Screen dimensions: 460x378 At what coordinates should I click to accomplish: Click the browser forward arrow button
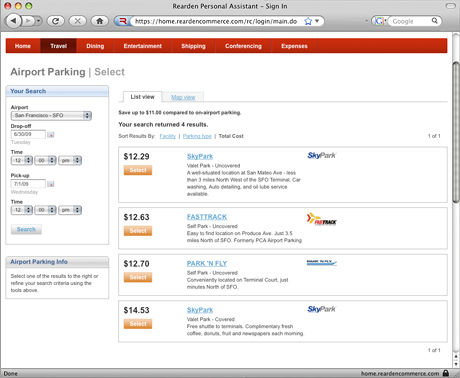[28, 21]
